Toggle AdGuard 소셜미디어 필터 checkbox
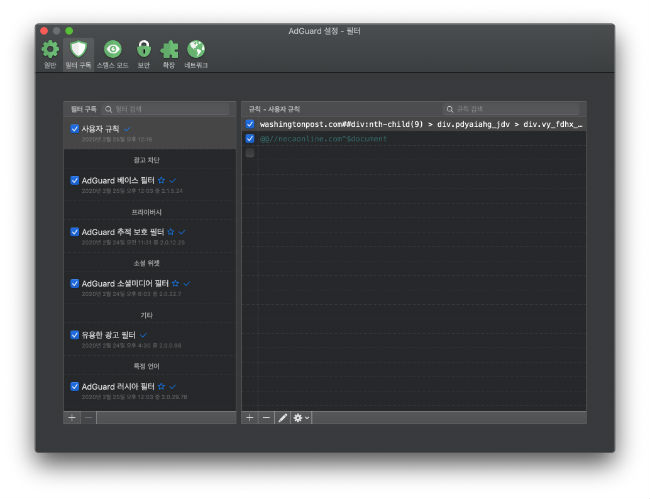The height and width of the screenshot is (499, 650). tap(75, 283)
